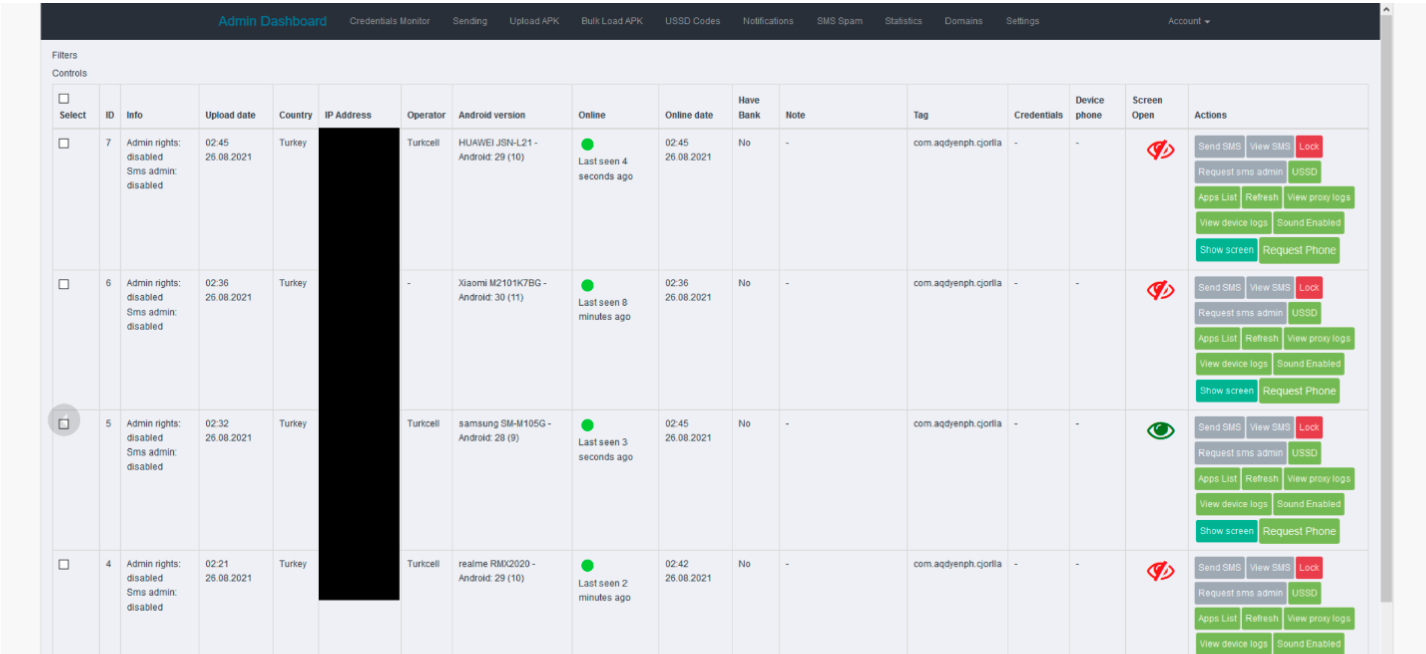1426x654 pixels.
Task: Click Request Phone for Xiaomi device
Action: pos(1298,391)
